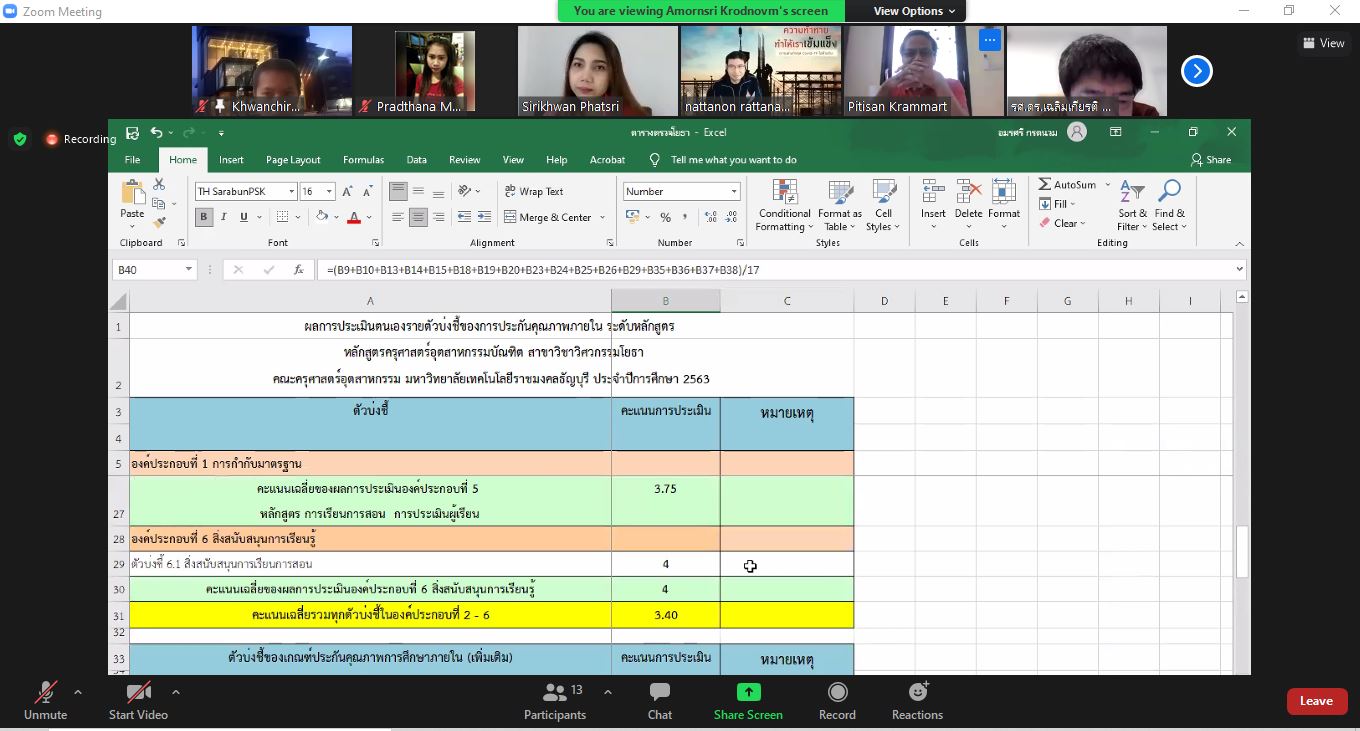Apply Accounting Number Format

click(x=631, y=217)
